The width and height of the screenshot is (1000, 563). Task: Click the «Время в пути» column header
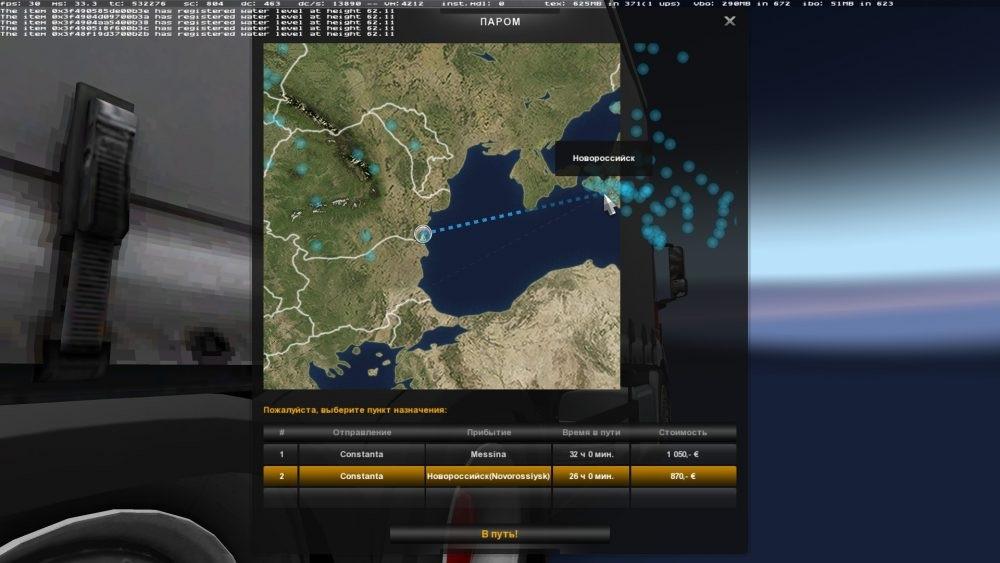[591, 432]
